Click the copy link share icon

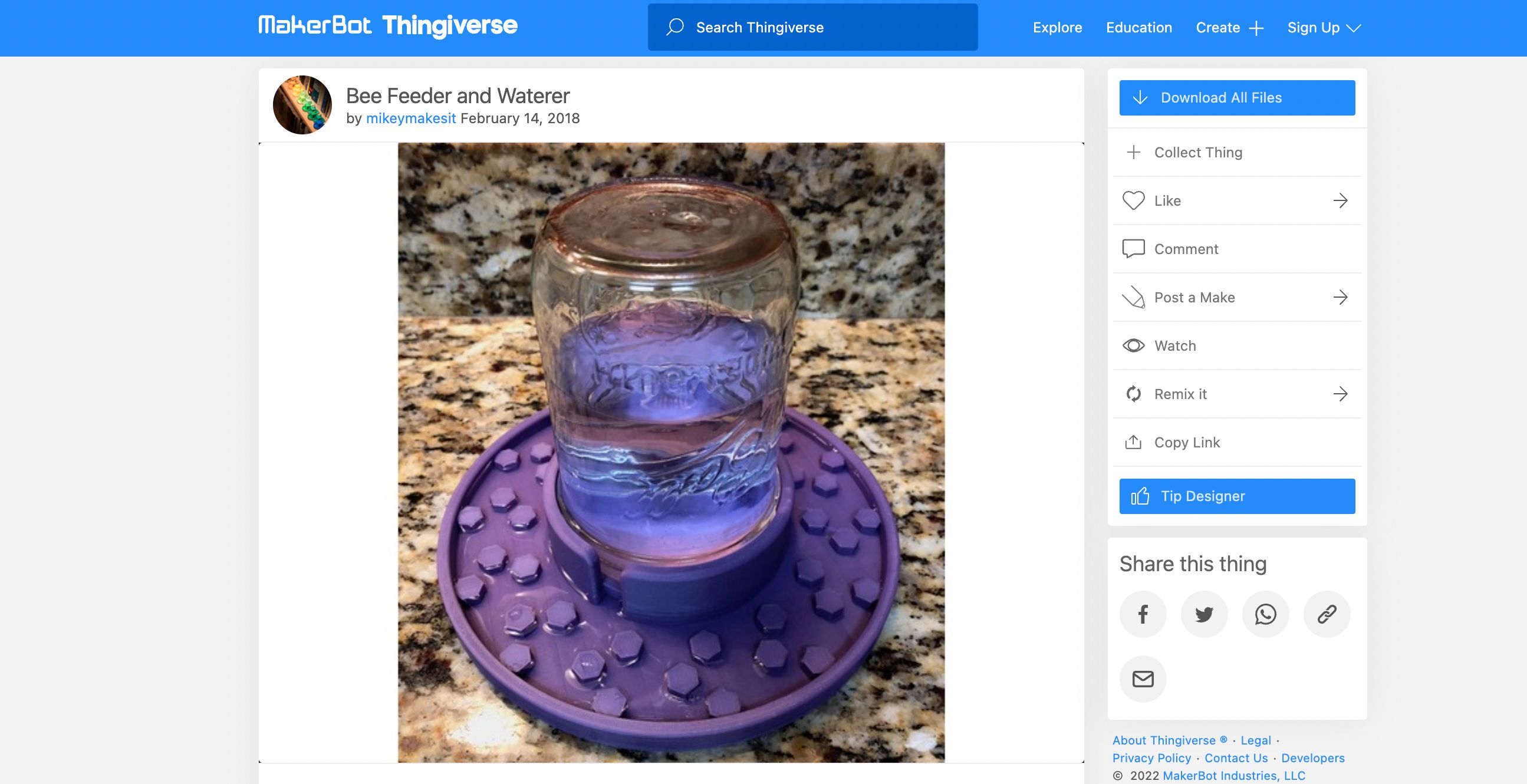(1326, 614)
